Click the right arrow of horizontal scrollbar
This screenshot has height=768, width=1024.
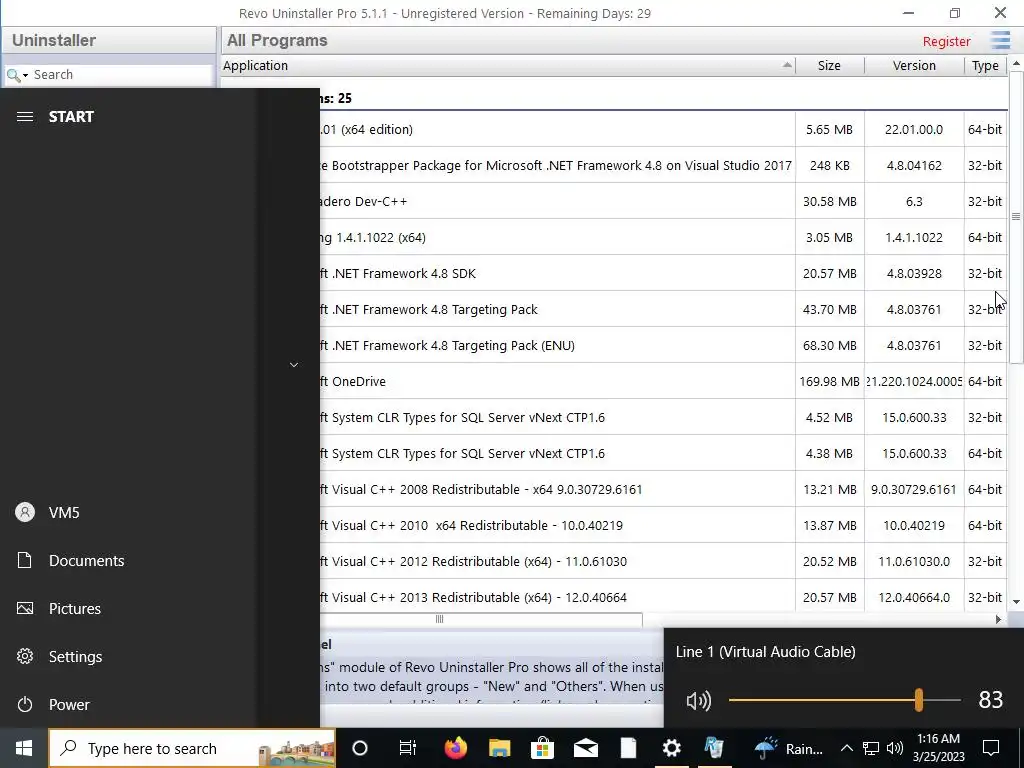tap(998, 619)
